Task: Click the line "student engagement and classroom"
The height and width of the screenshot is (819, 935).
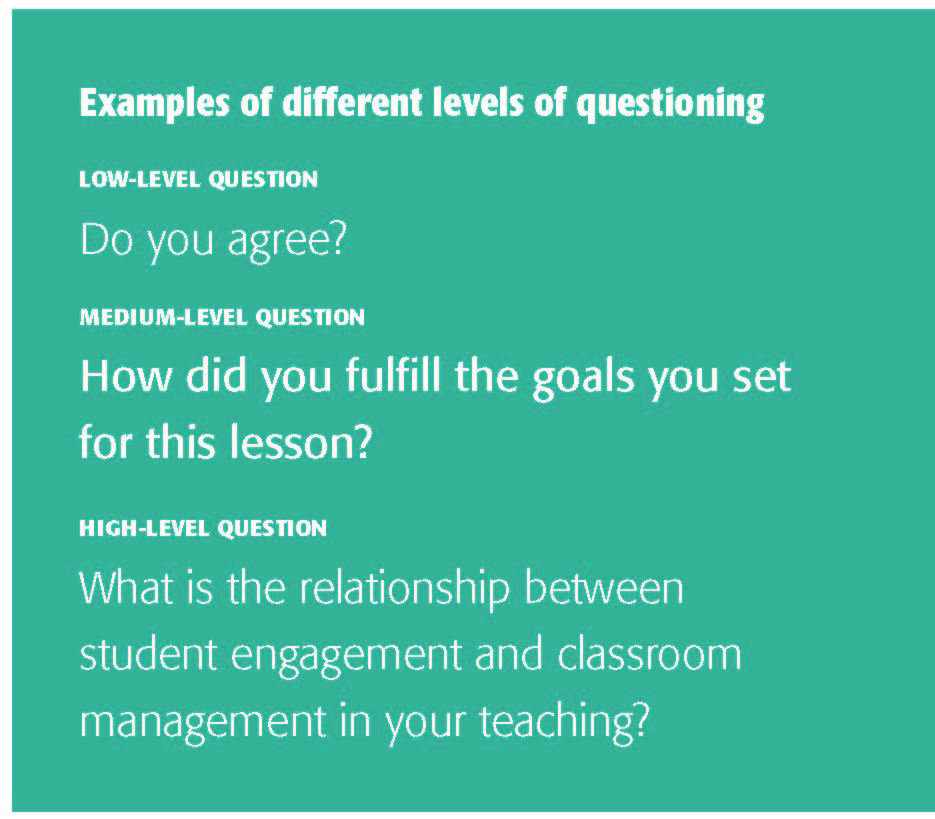Action: point(410,655)
